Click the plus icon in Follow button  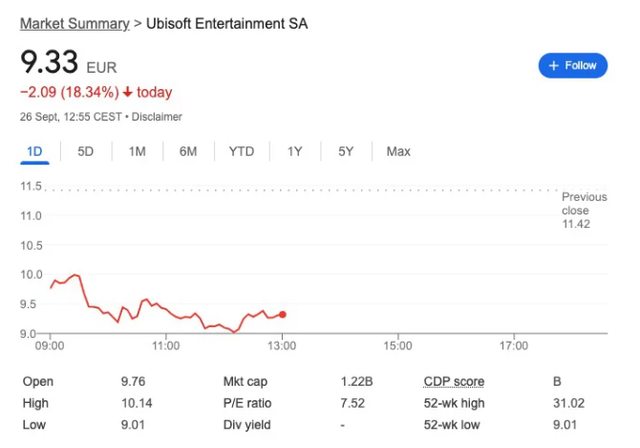click(x=555, y=65)
